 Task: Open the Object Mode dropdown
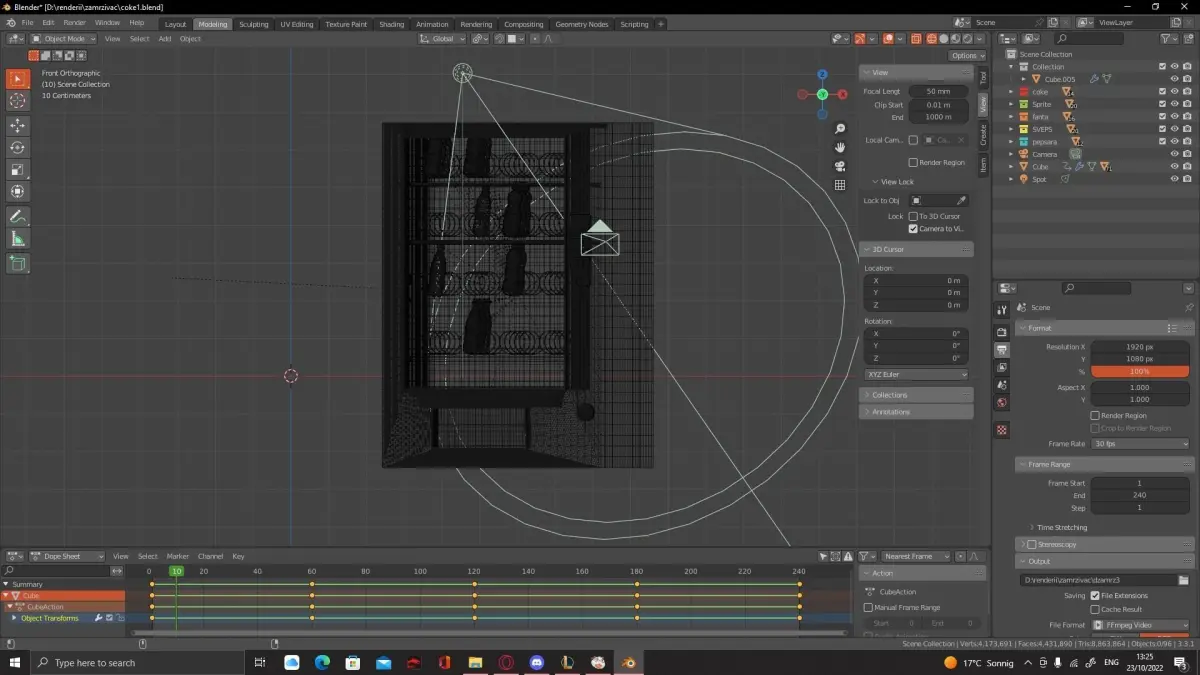(x=64, y=39)
